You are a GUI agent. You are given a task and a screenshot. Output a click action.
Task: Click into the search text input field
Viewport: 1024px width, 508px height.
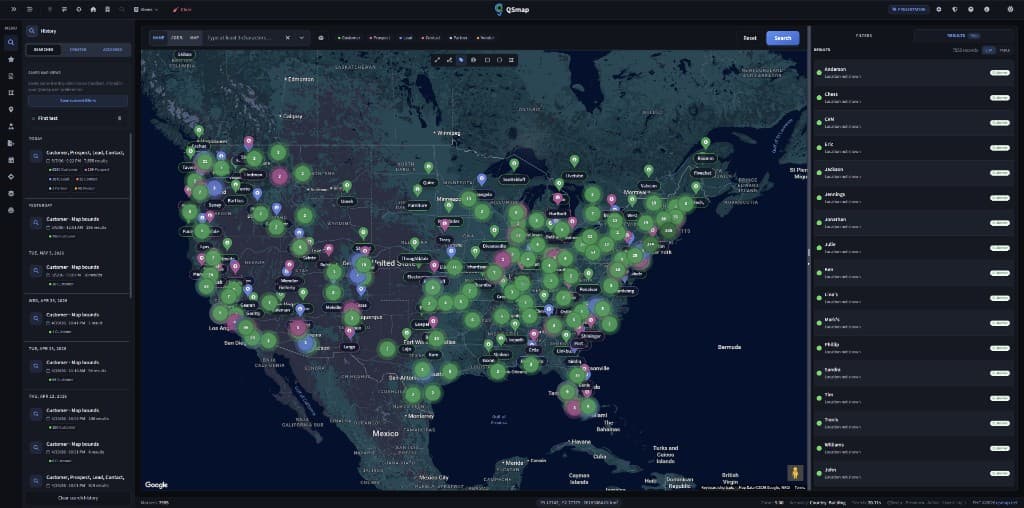(x=243, y=38)
